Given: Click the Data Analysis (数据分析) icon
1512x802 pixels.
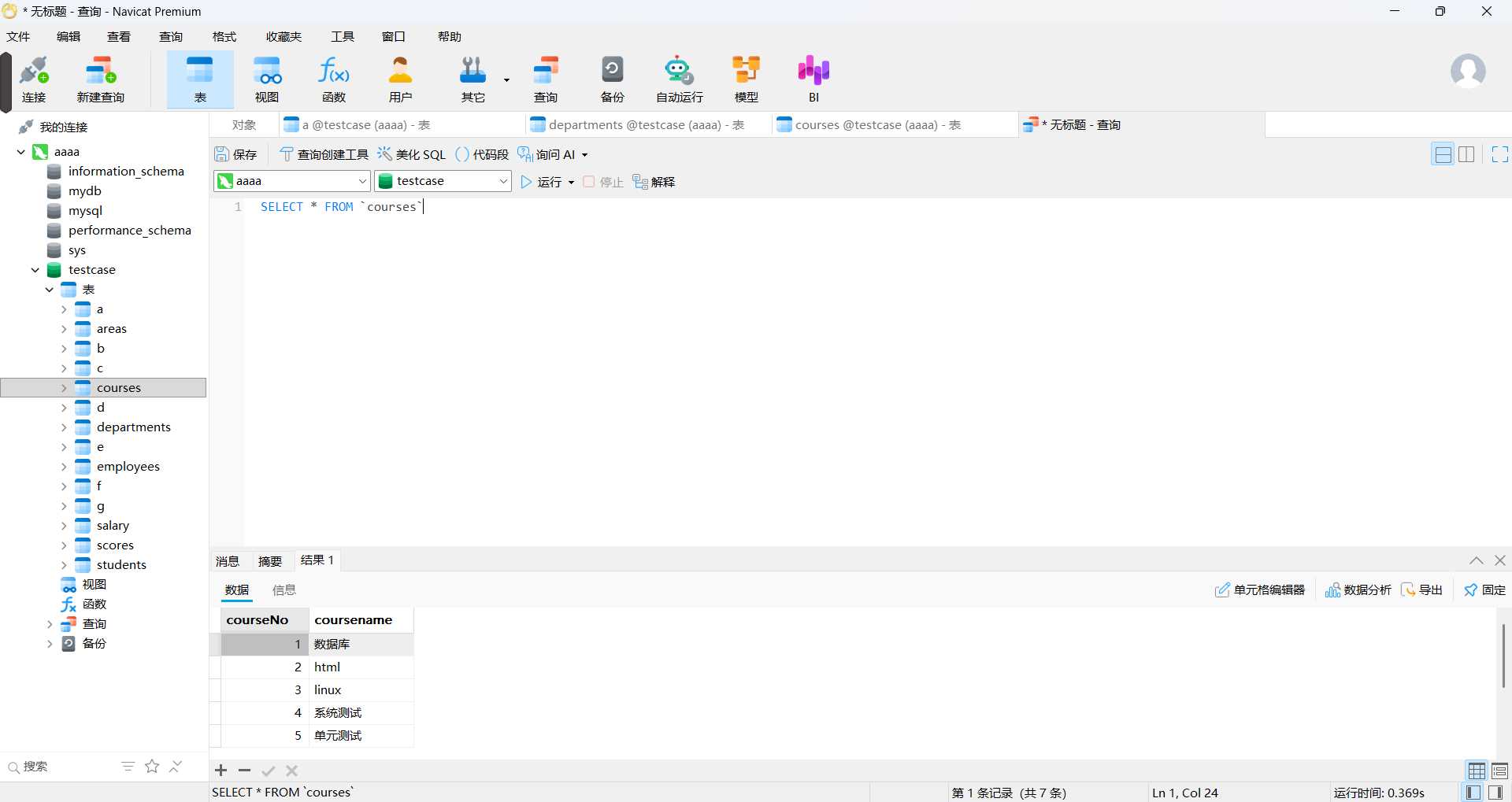Looking at the screenshot, I should point(1332,590).
